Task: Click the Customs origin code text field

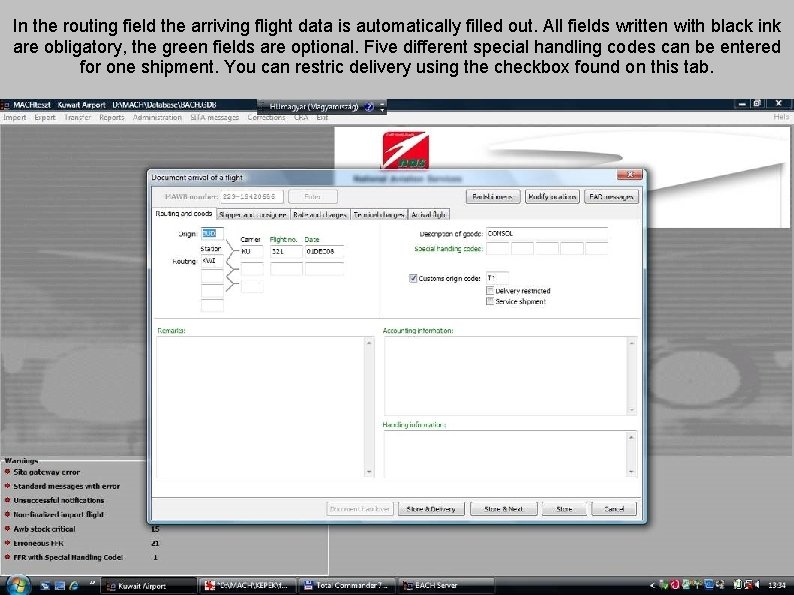Action: [x=497, y=278]
